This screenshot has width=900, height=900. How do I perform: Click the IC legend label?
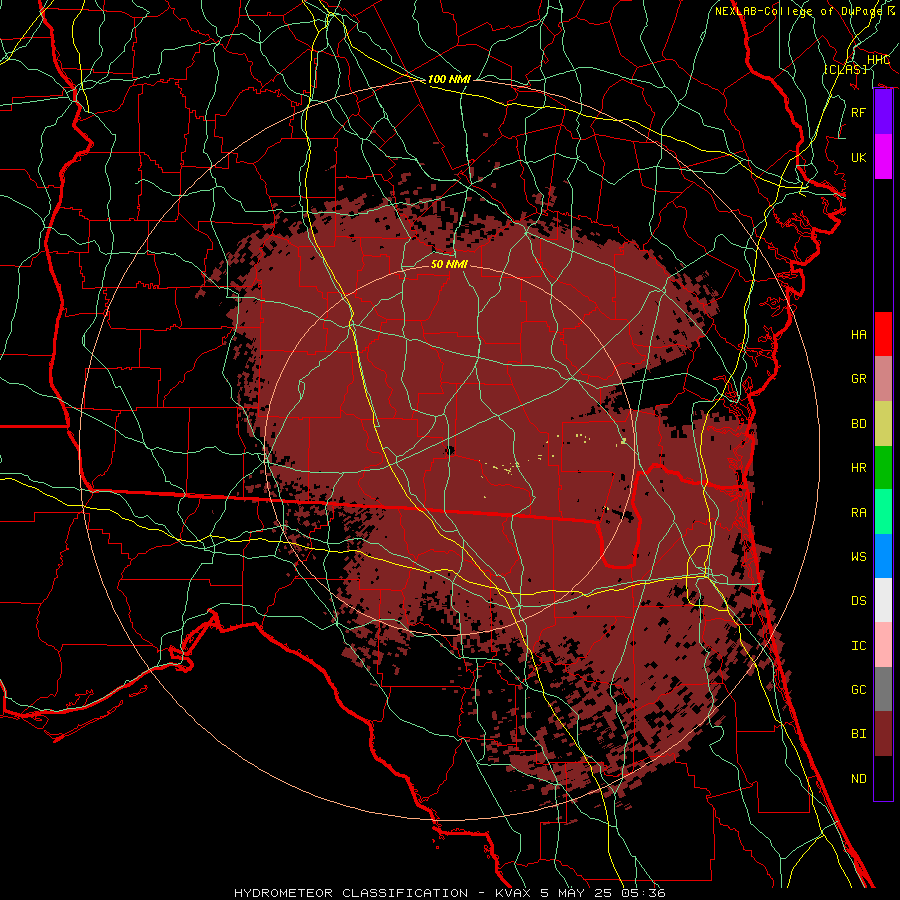pyautogui.click(x=859, y=645)
